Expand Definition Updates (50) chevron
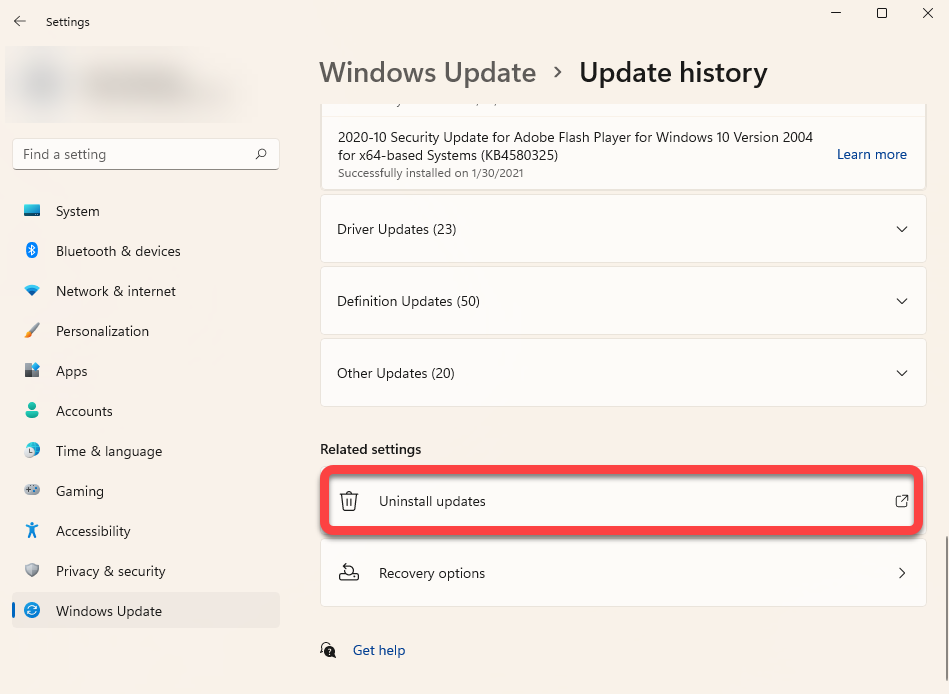 901,301
